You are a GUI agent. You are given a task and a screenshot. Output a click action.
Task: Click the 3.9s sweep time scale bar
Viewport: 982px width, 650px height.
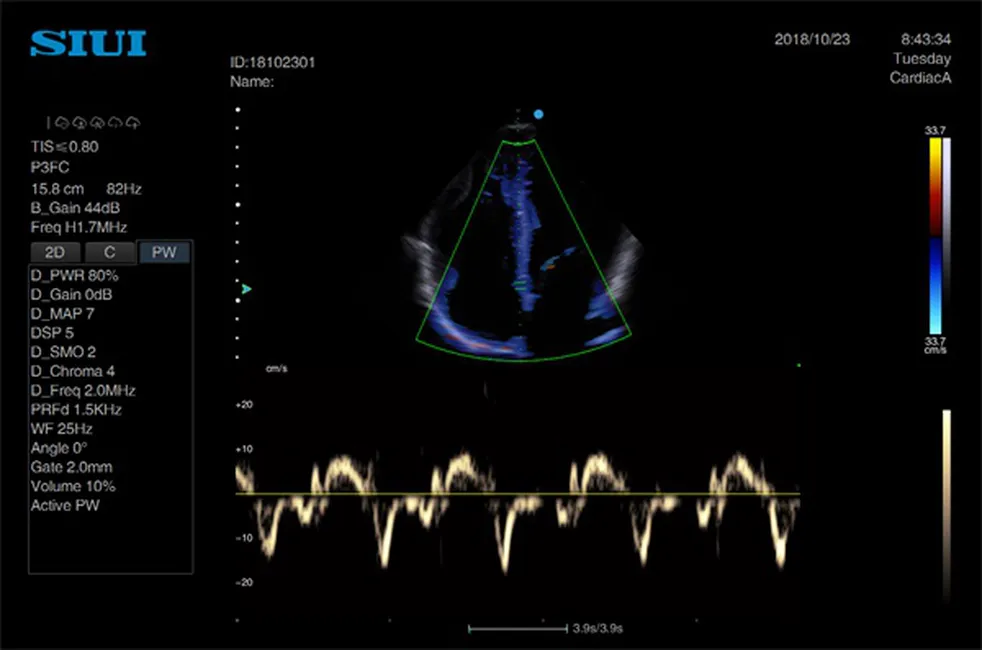click(518, 628)
